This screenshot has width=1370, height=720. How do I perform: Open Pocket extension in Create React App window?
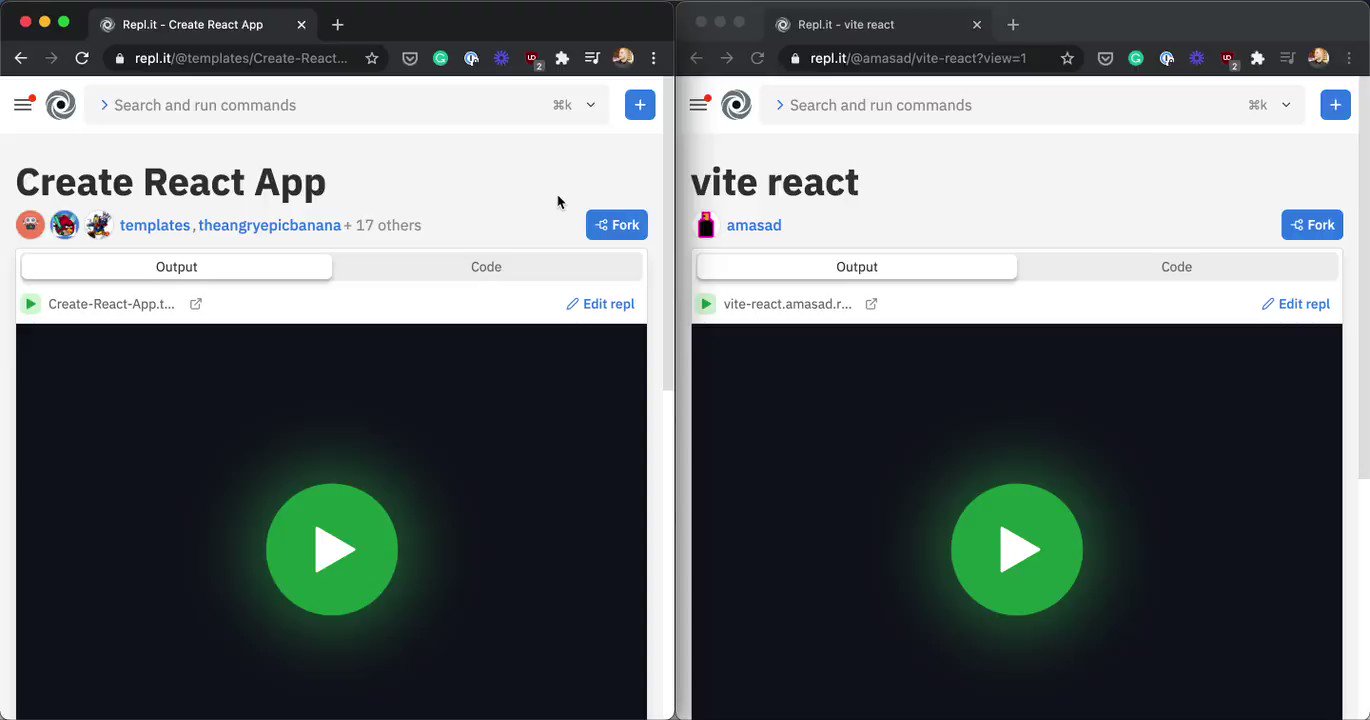click(x=410, y=58)
